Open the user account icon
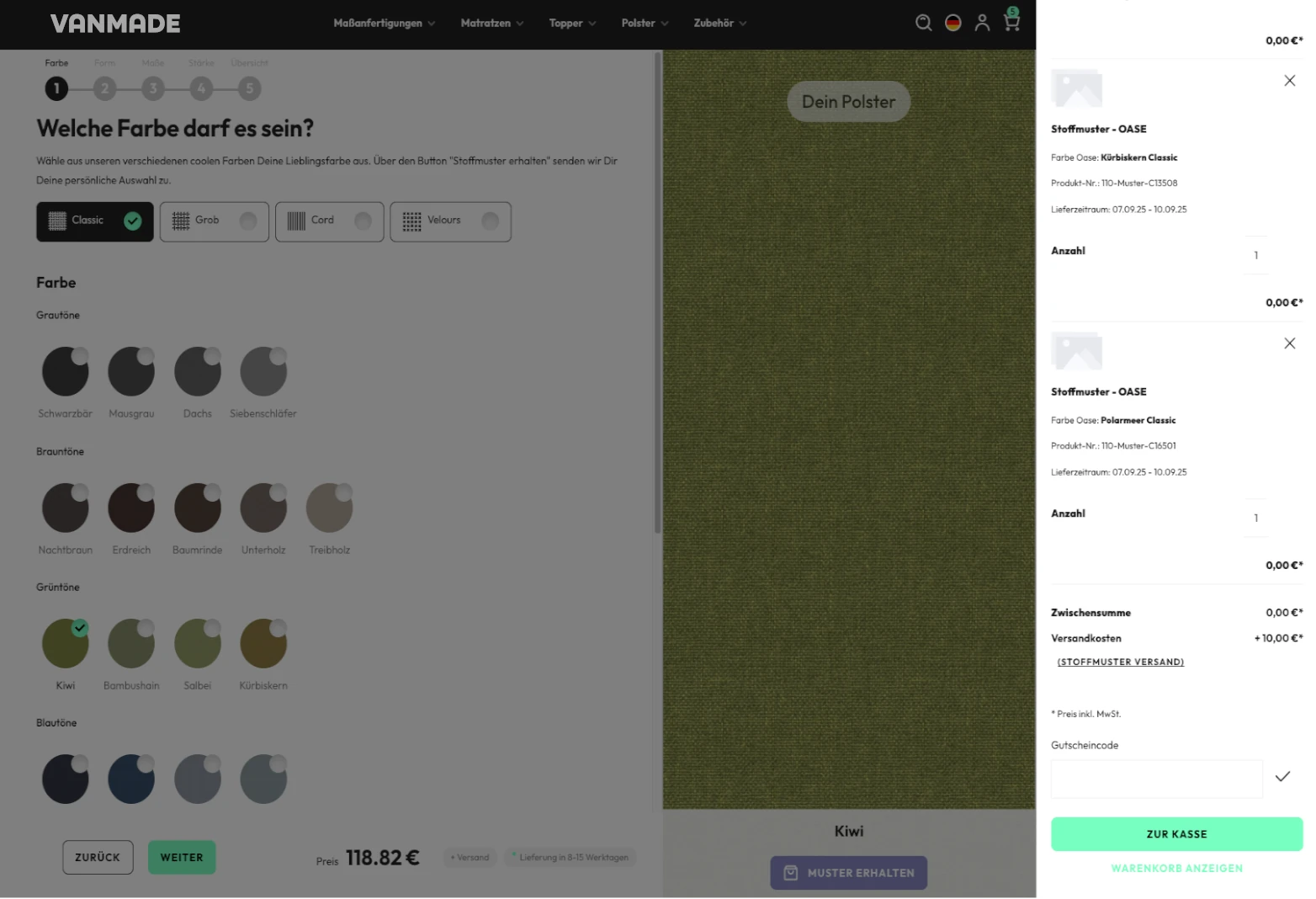 click(982, 23)
